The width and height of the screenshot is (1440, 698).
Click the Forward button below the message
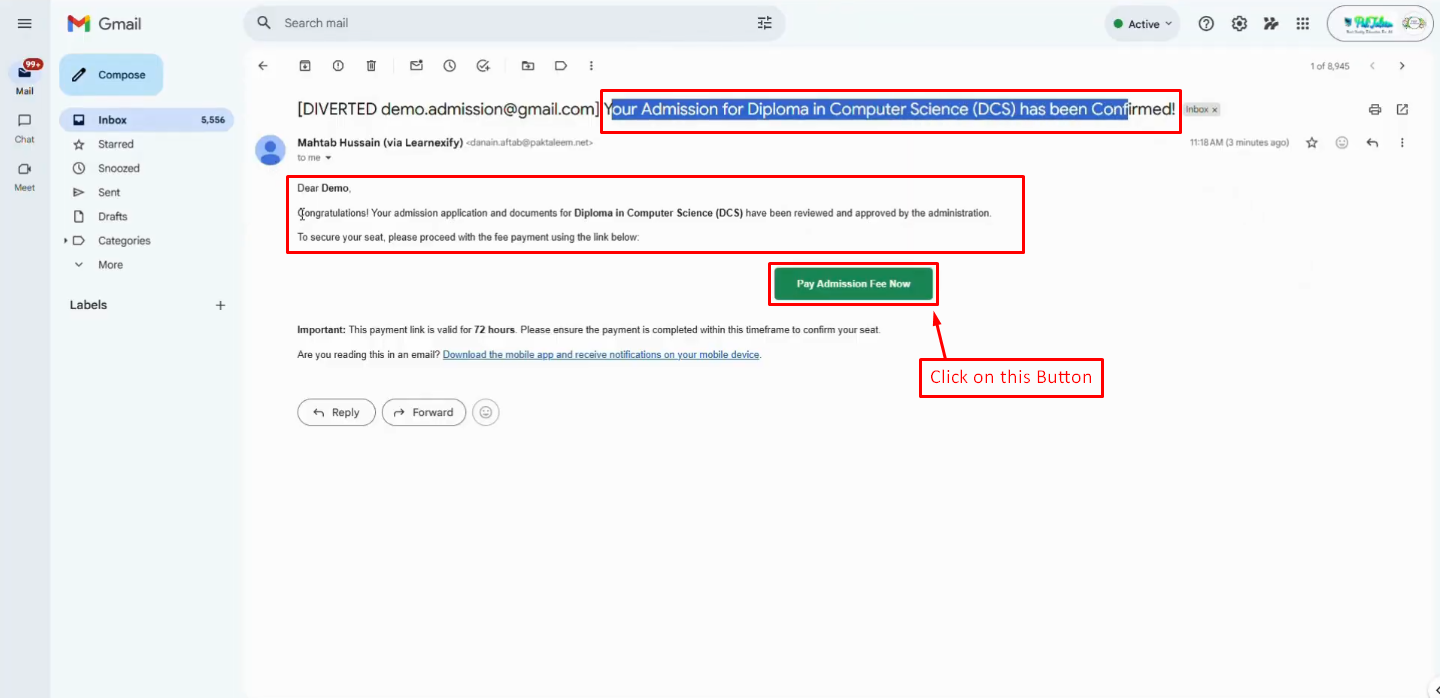pyautogui.click(x=424, y=412)
